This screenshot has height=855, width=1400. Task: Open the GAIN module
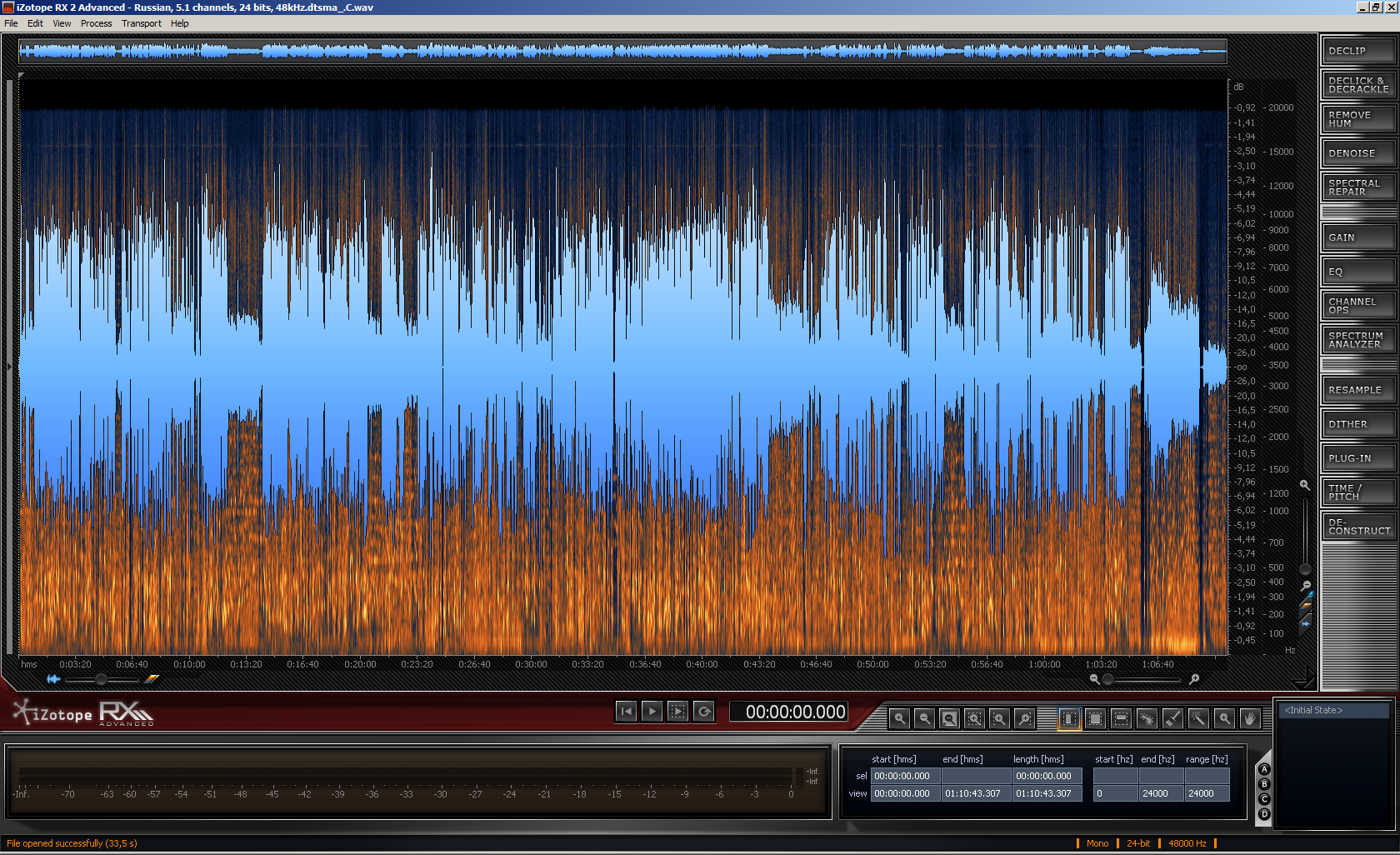1358,237
